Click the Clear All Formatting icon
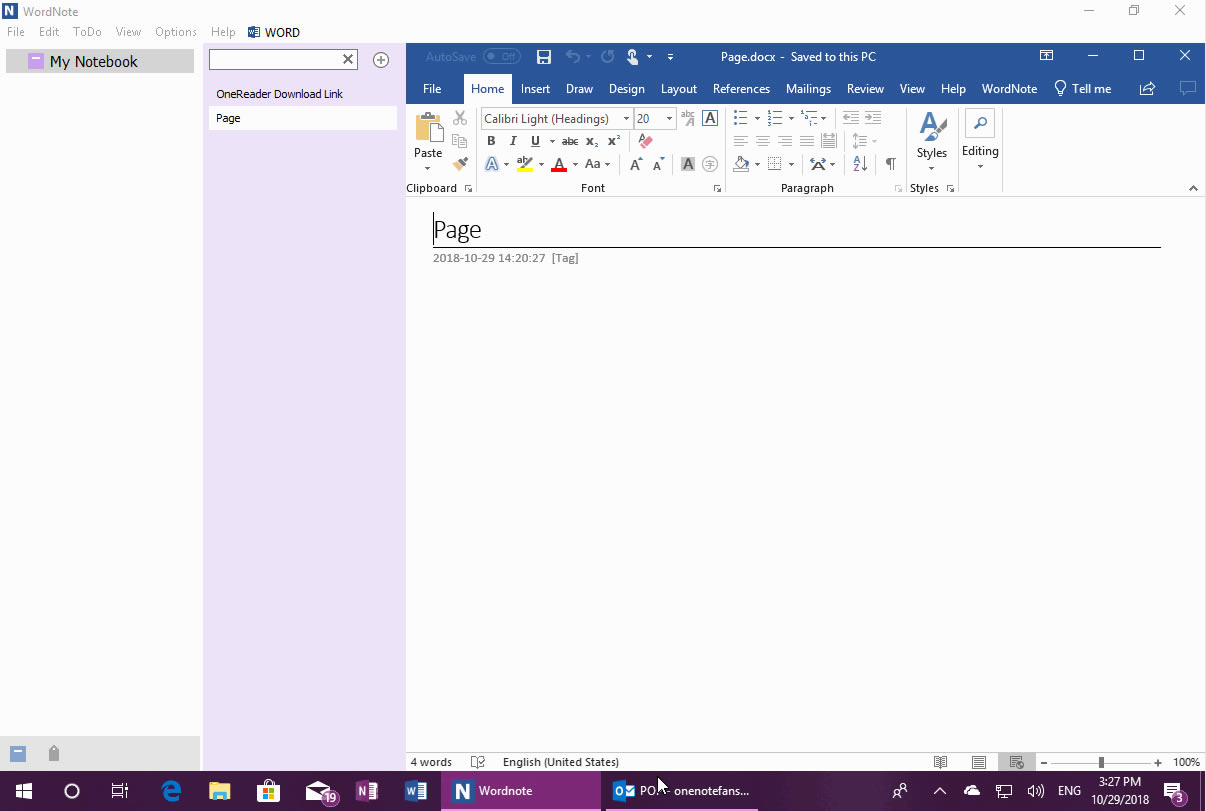 [x=645, y=141]
